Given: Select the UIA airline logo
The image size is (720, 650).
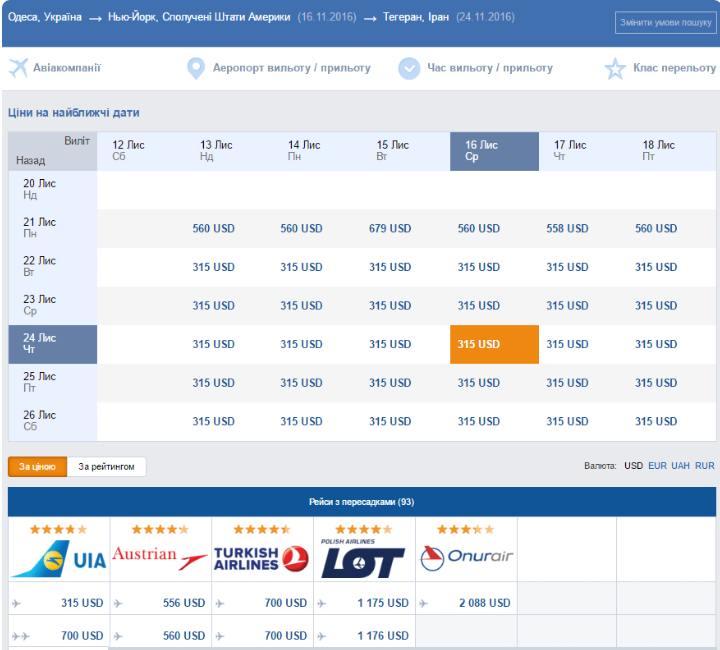Looking at the screenshot, I should 58,559.
